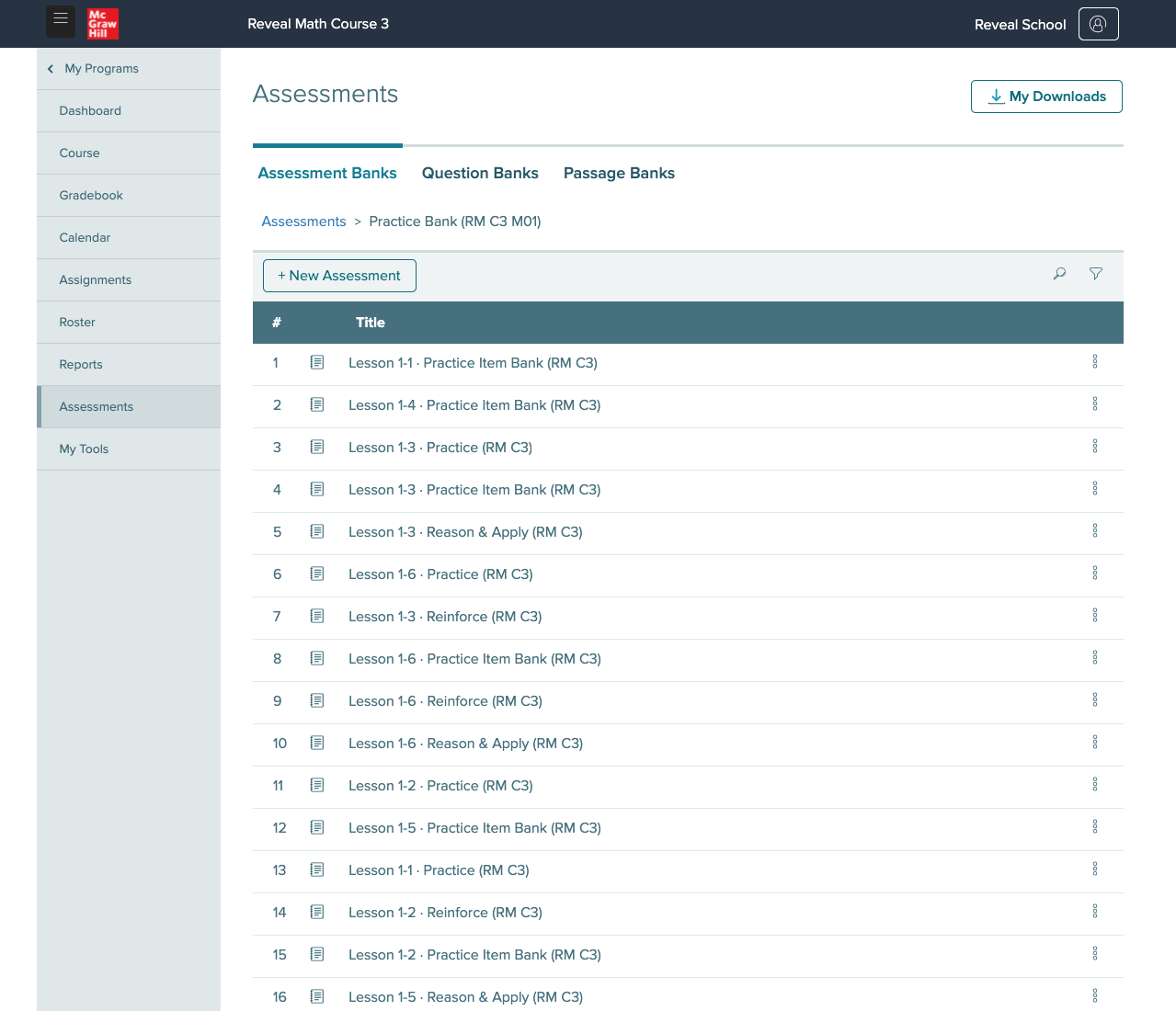
Task: Open Lesson 1-2 · Practice (RM C3)
Action: point(440,786)
